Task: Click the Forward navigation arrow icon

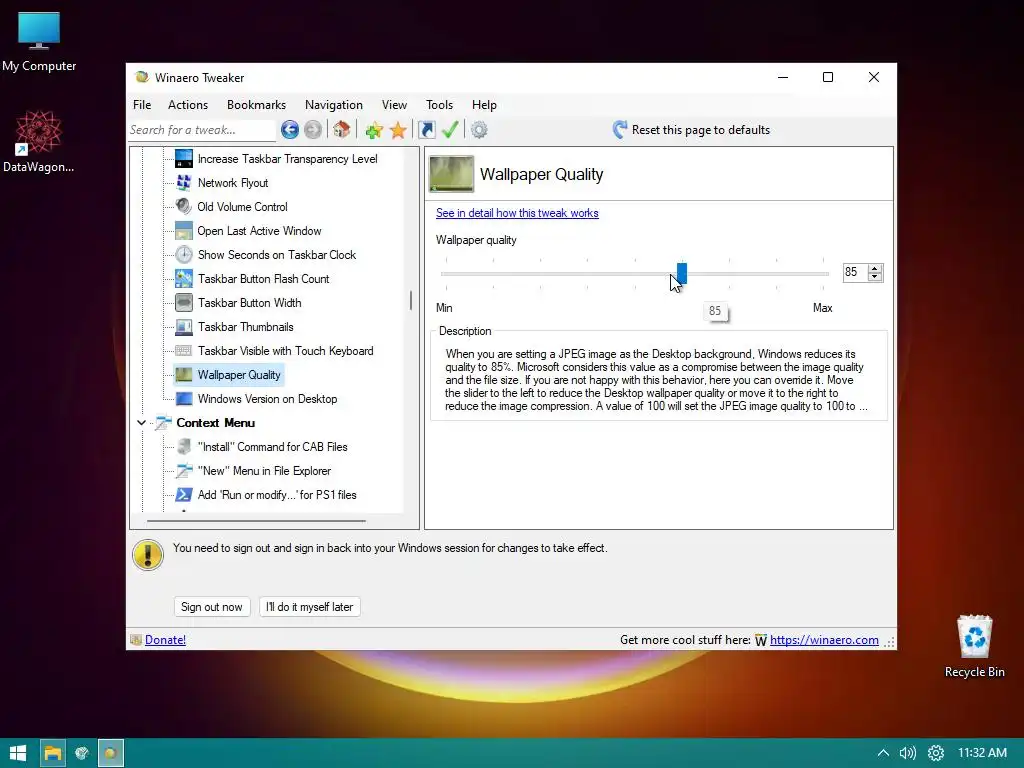Action: 313,130
